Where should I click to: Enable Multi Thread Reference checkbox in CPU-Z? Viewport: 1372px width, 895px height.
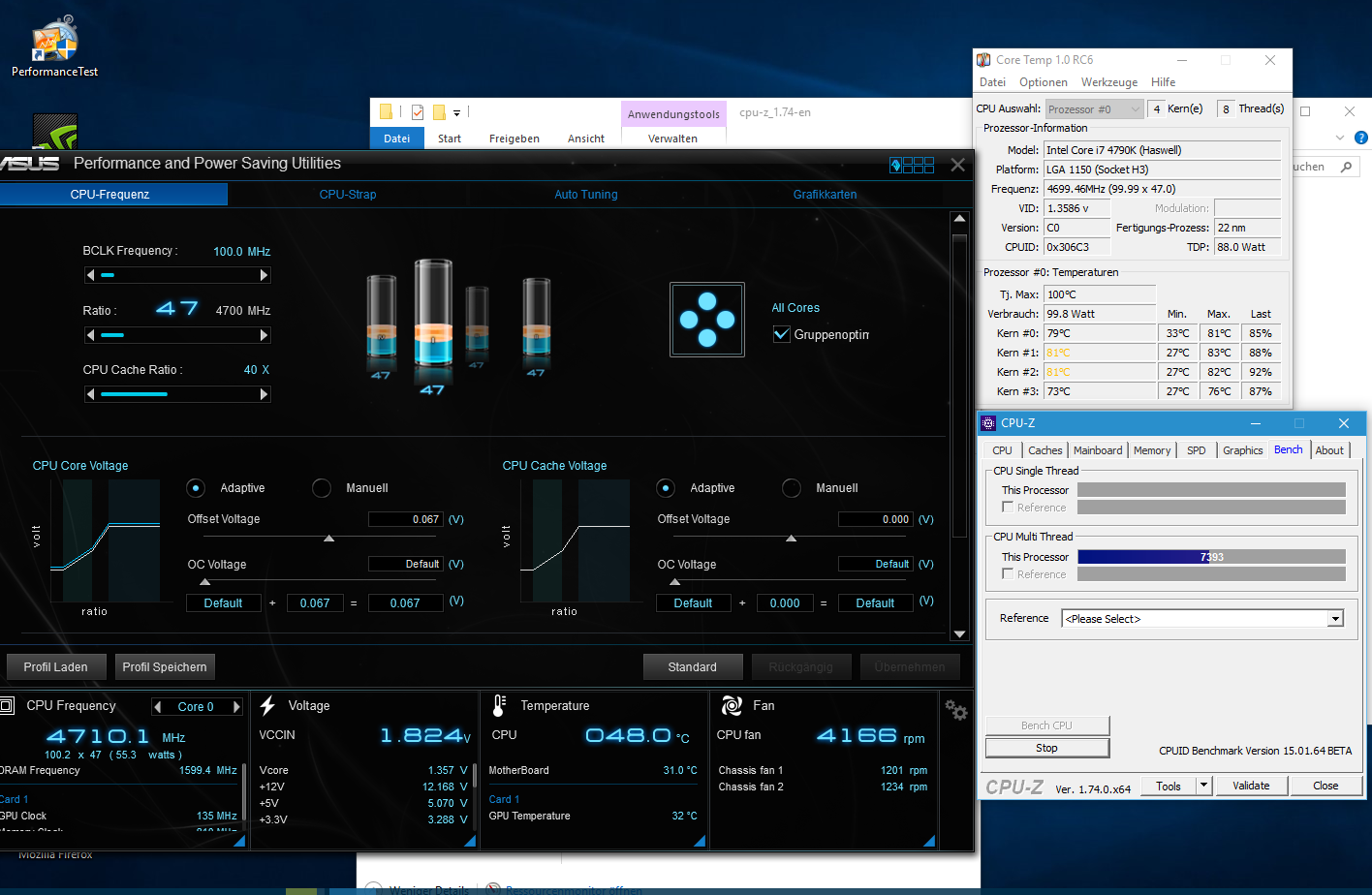[x=1008, y=574]
